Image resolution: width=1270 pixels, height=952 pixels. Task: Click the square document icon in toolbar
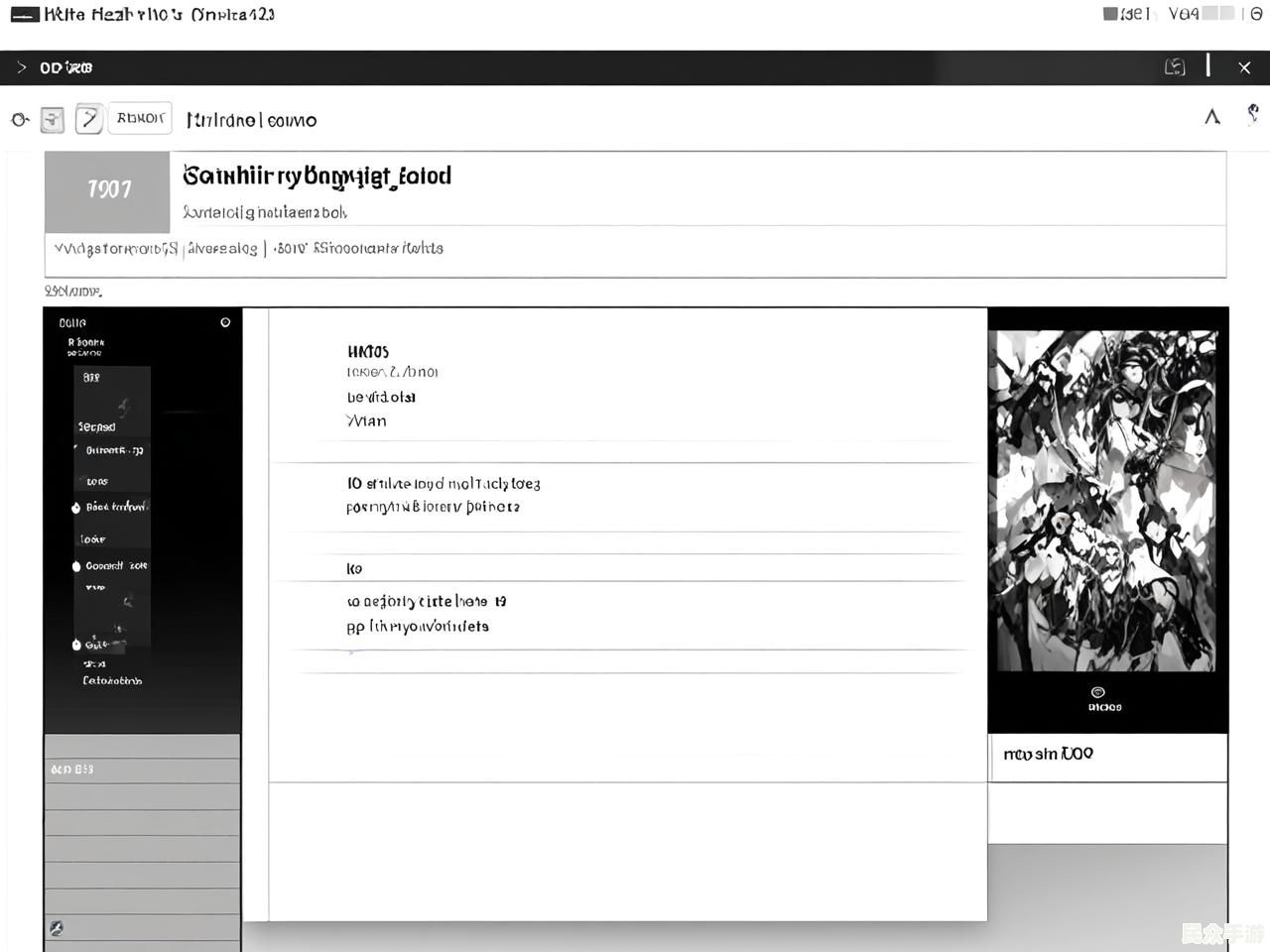(x=53, y=120)
